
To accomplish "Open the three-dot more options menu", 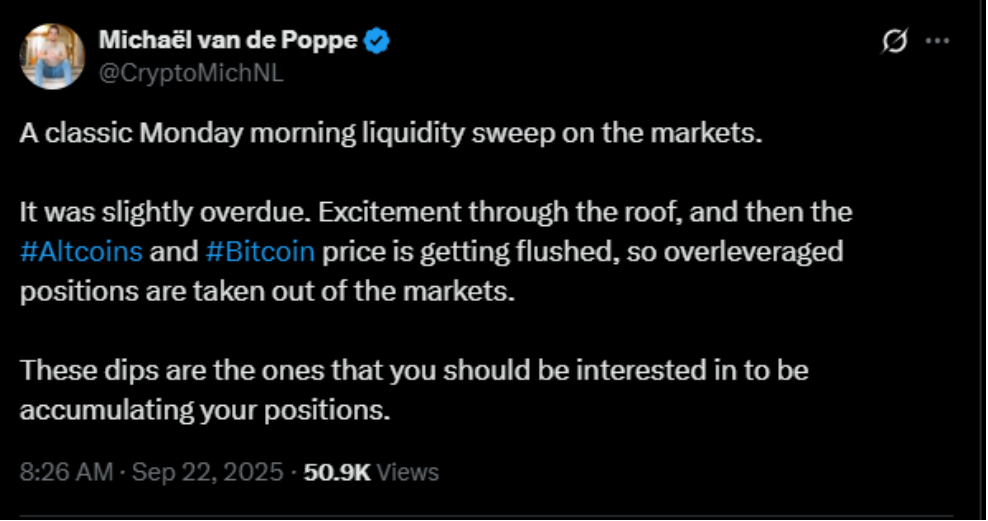I will [x=937, y=42].
